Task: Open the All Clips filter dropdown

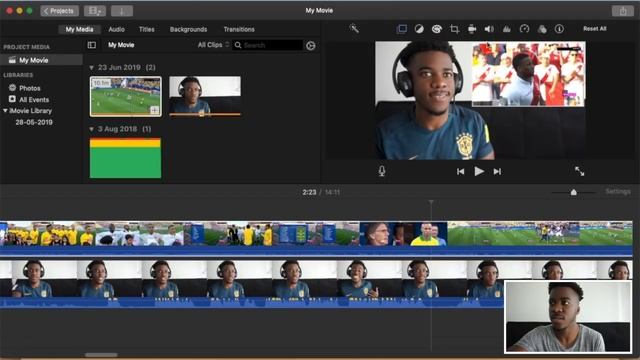Action: (x=213, y=45)
